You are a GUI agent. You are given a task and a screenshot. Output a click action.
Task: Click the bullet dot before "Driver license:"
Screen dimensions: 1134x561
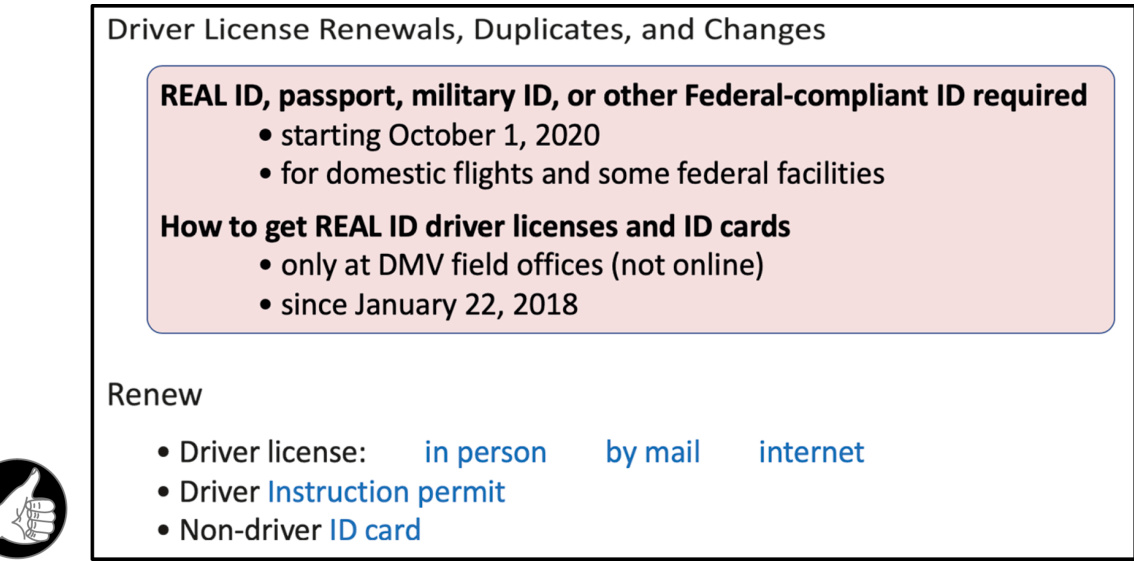pos(165,454)
